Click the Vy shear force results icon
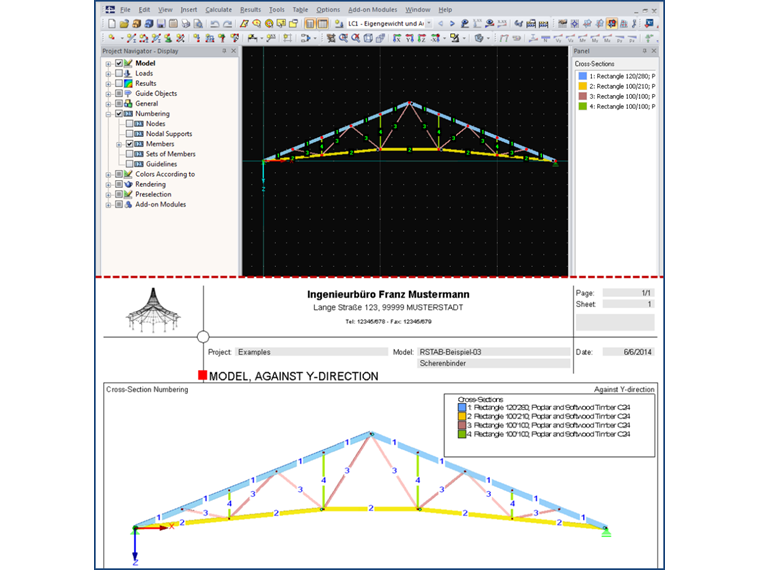 (x=558, y=38)
